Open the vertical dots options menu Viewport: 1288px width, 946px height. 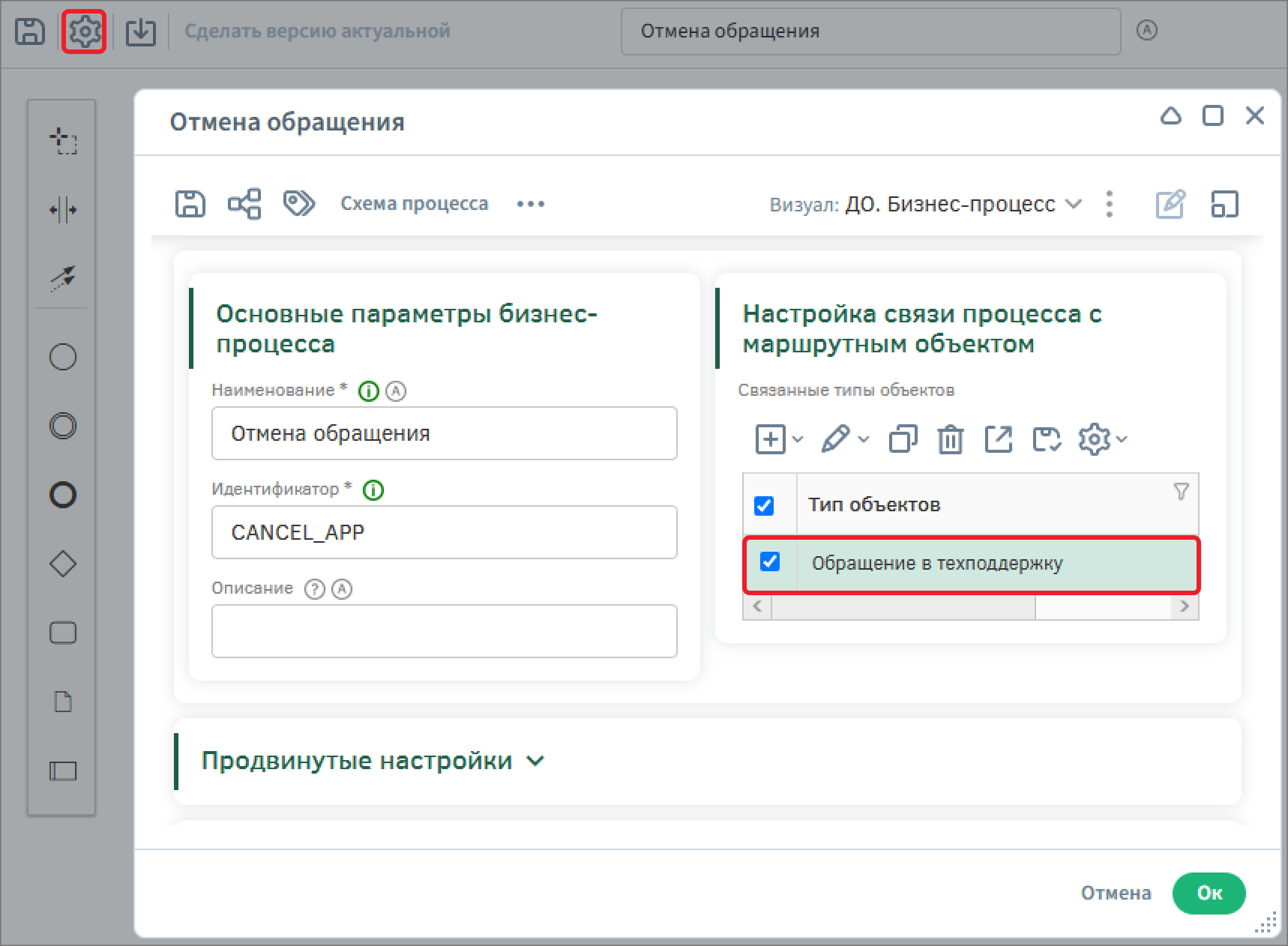[1110, 204]
